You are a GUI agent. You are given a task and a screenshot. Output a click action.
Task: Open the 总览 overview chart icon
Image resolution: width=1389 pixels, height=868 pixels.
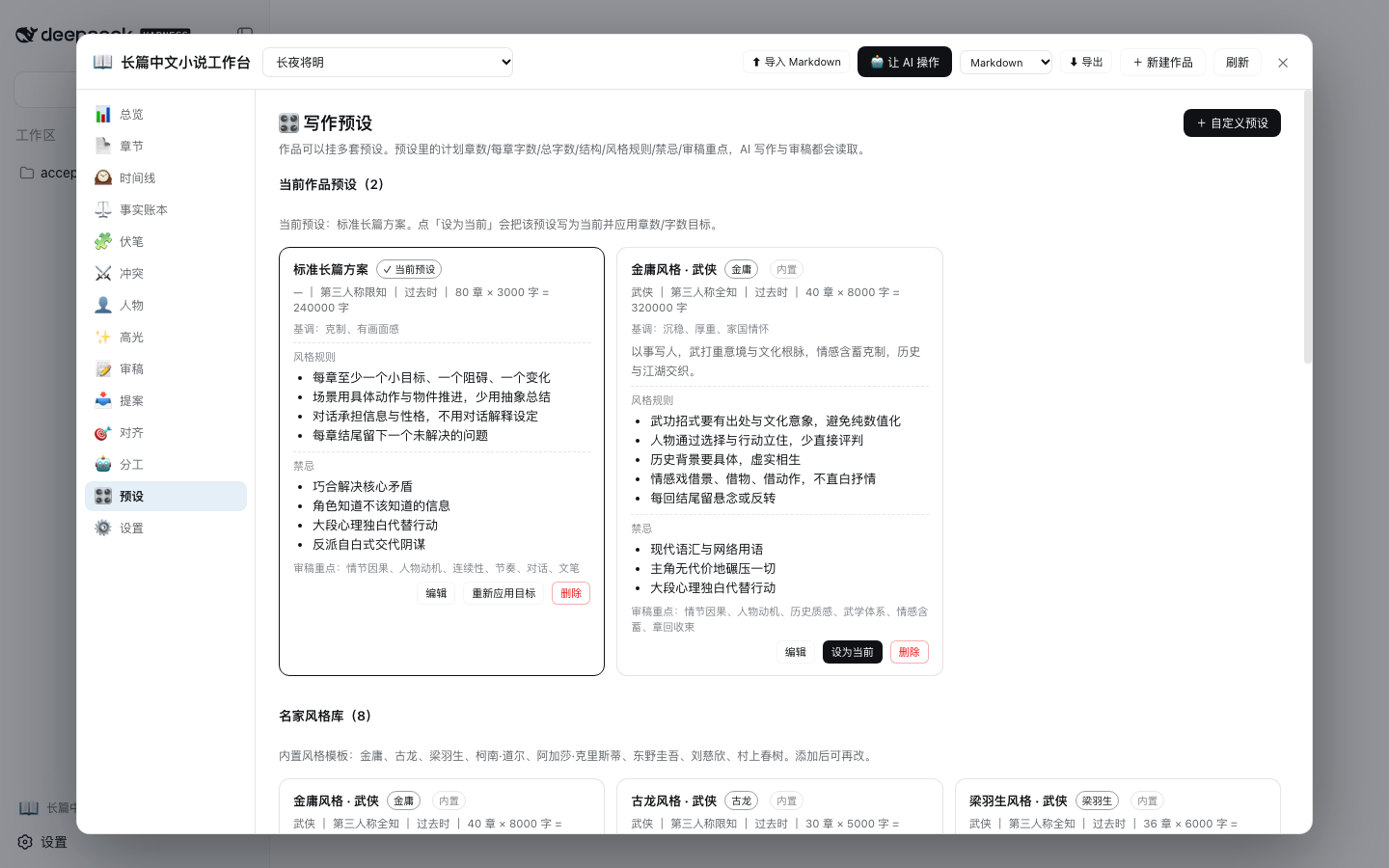[103, 114]
